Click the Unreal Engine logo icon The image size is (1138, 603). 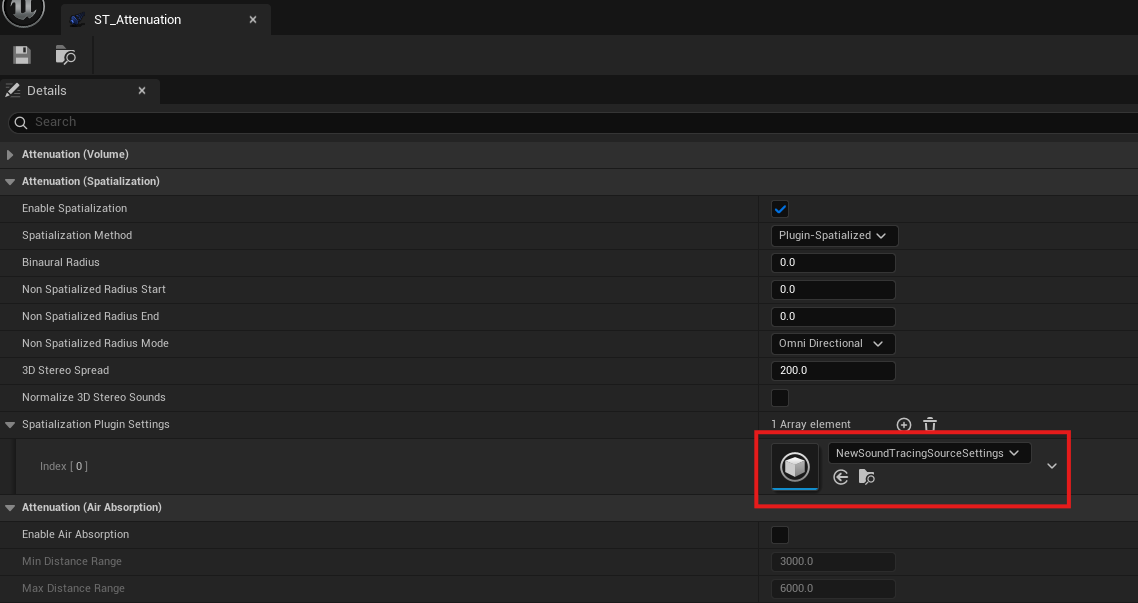click(x=24, y=10)
